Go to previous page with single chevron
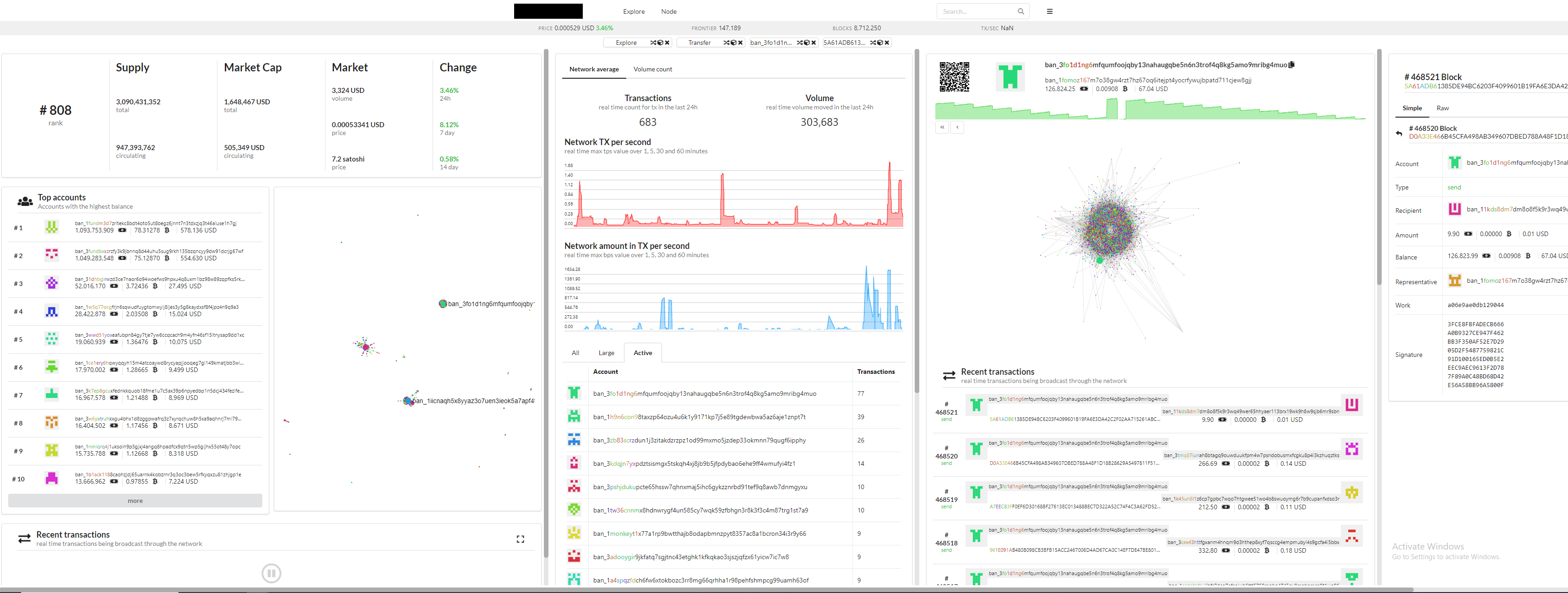The width and height of the screenshot is (1568, 593). (957, 127)
